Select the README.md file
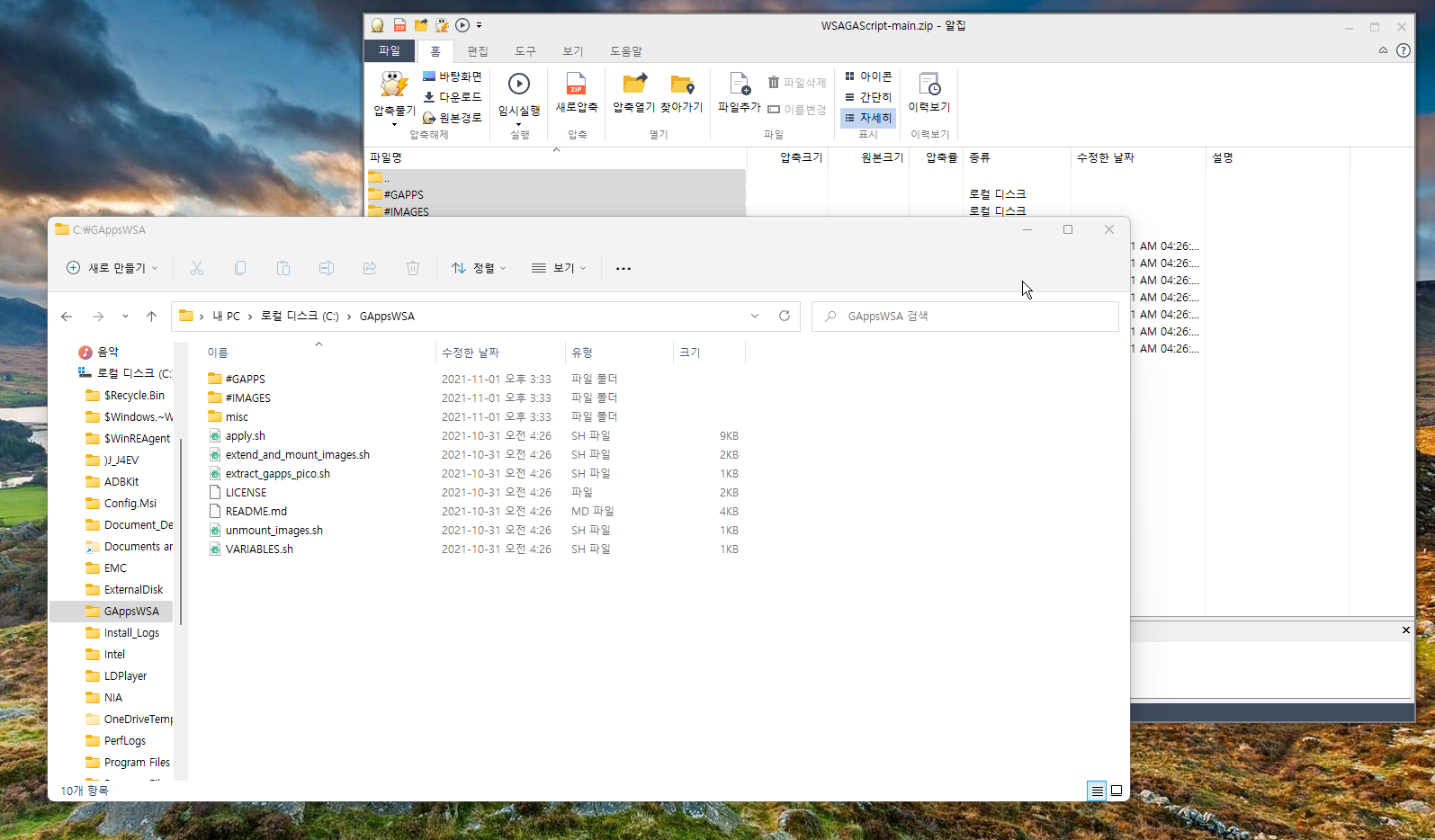Screen dimensions: 1435x840 (x=256, y=512)
